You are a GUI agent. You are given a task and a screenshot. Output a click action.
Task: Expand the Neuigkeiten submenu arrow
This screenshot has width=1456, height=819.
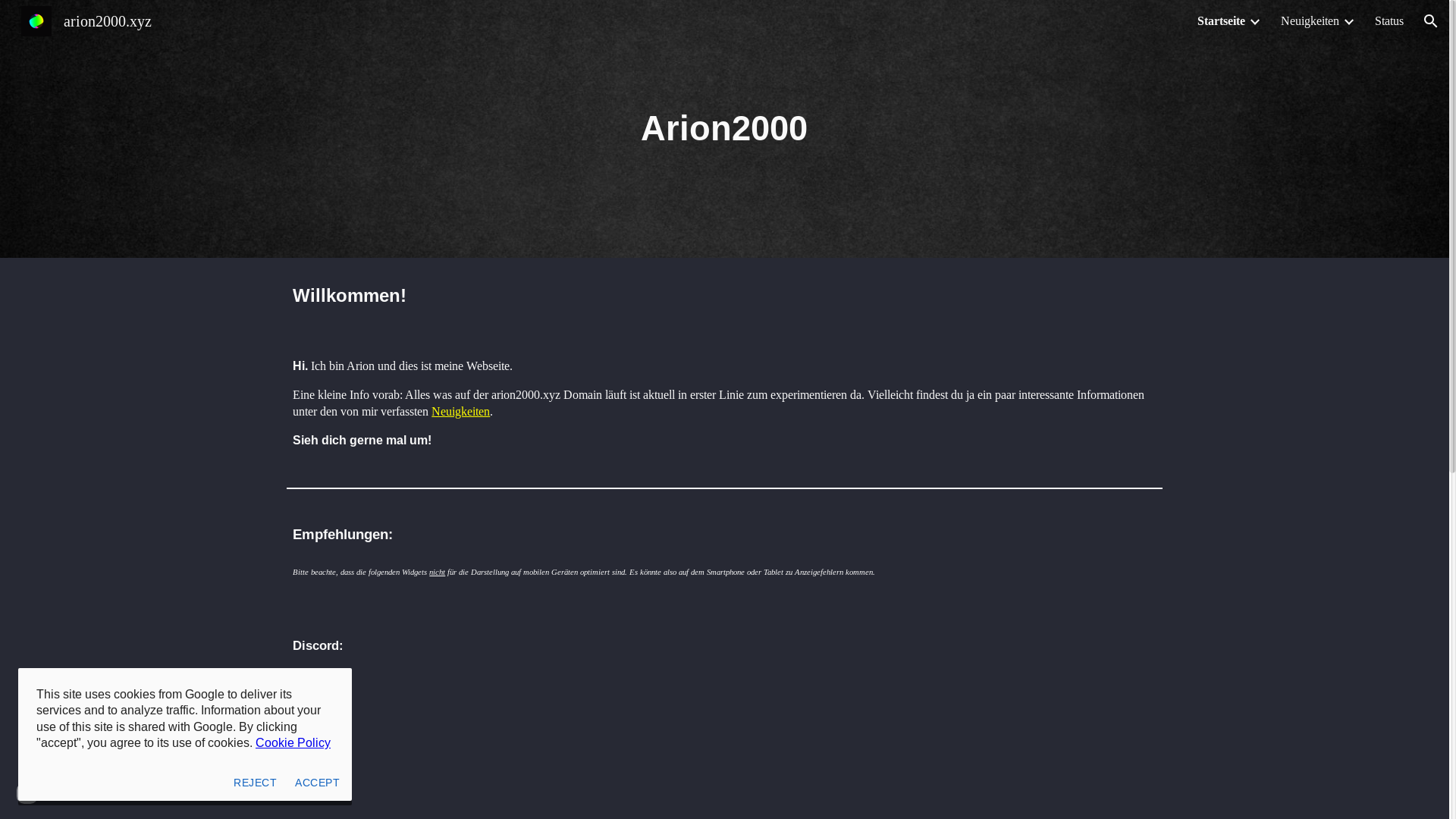coord(1348,22)
